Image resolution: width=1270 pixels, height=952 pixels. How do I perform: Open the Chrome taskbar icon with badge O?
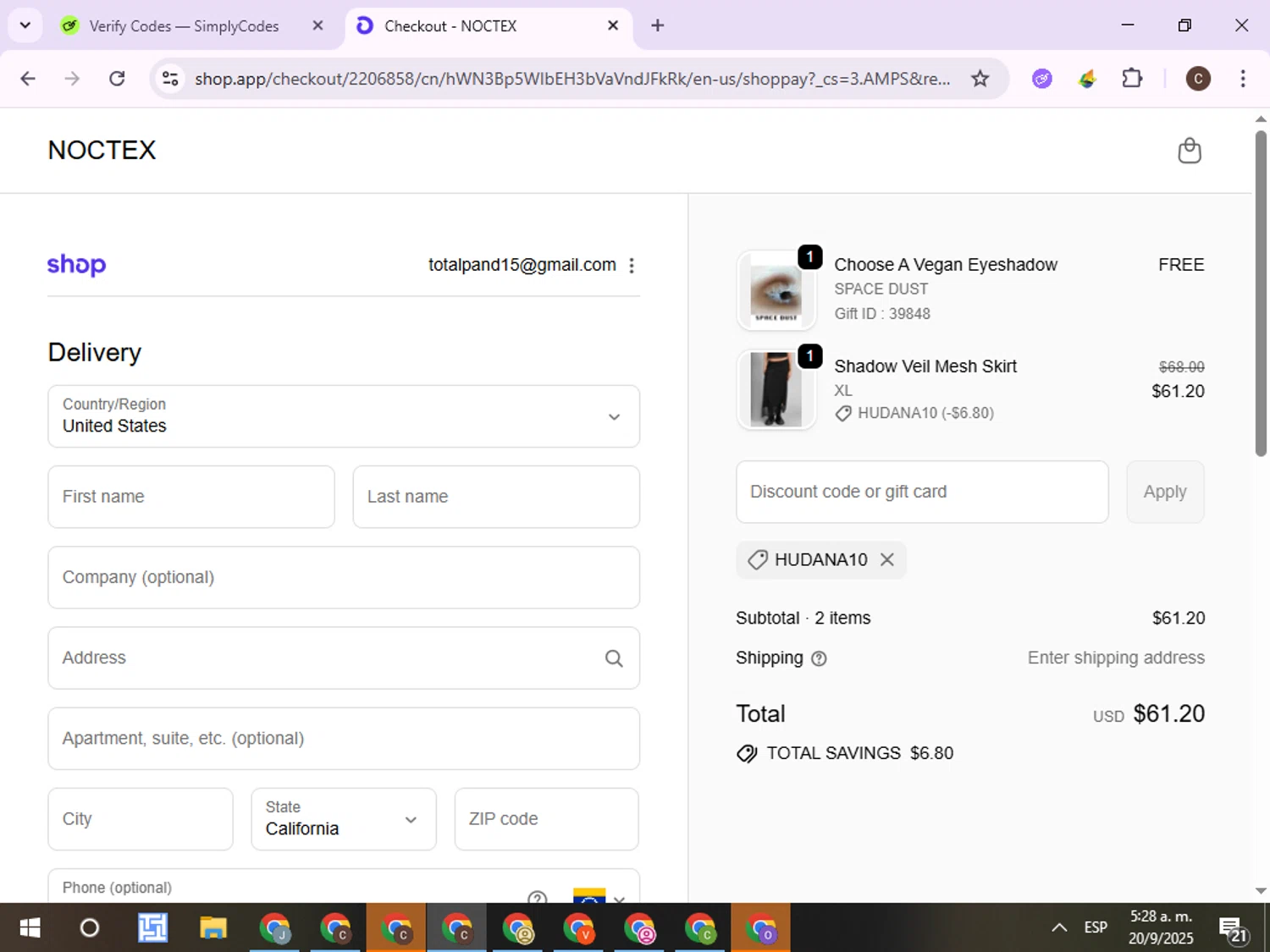(761, 927)
